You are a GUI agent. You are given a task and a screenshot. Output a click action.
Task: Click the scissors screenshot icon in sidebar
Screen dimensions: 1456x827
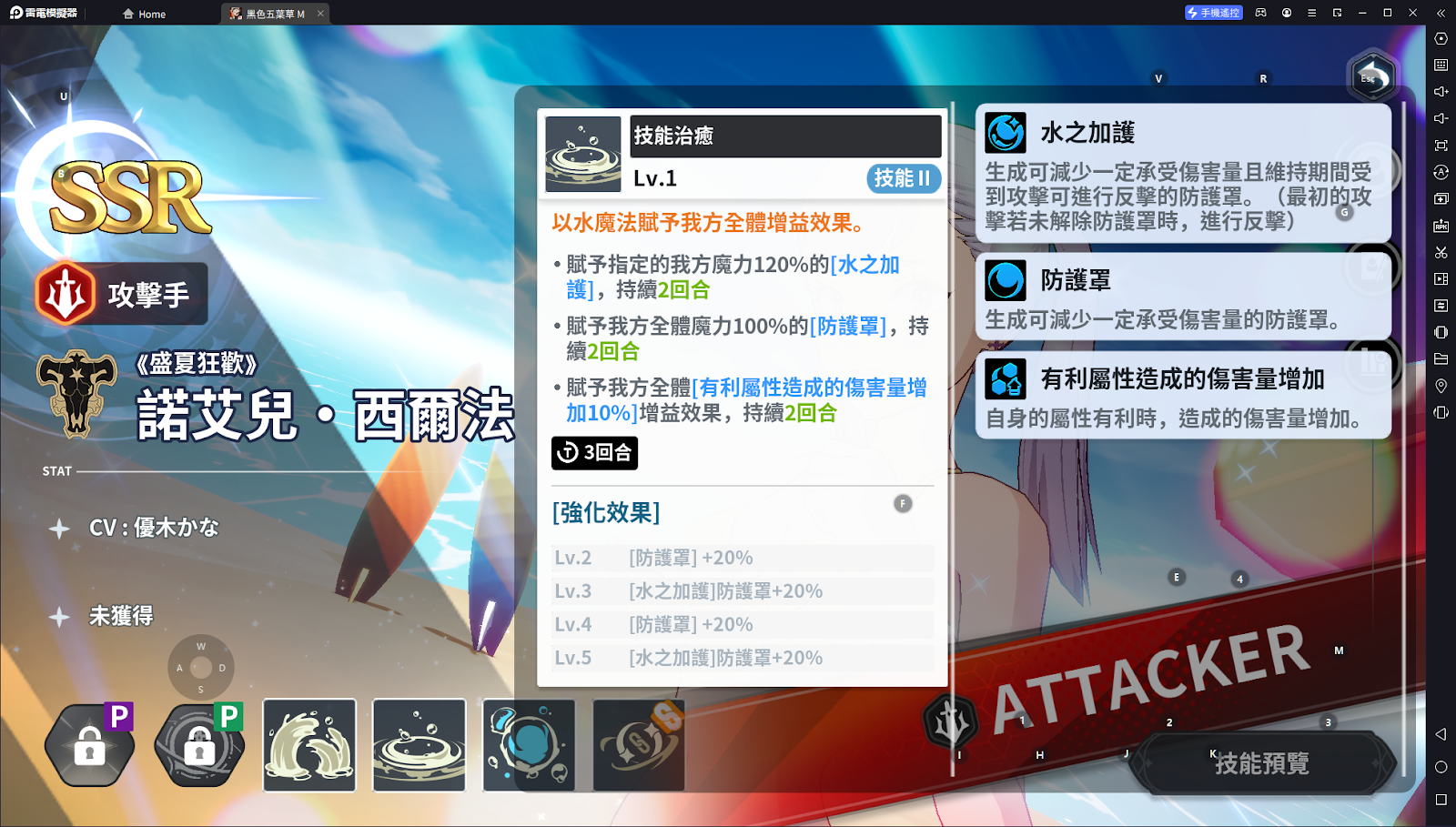[x=1441, y=252]
